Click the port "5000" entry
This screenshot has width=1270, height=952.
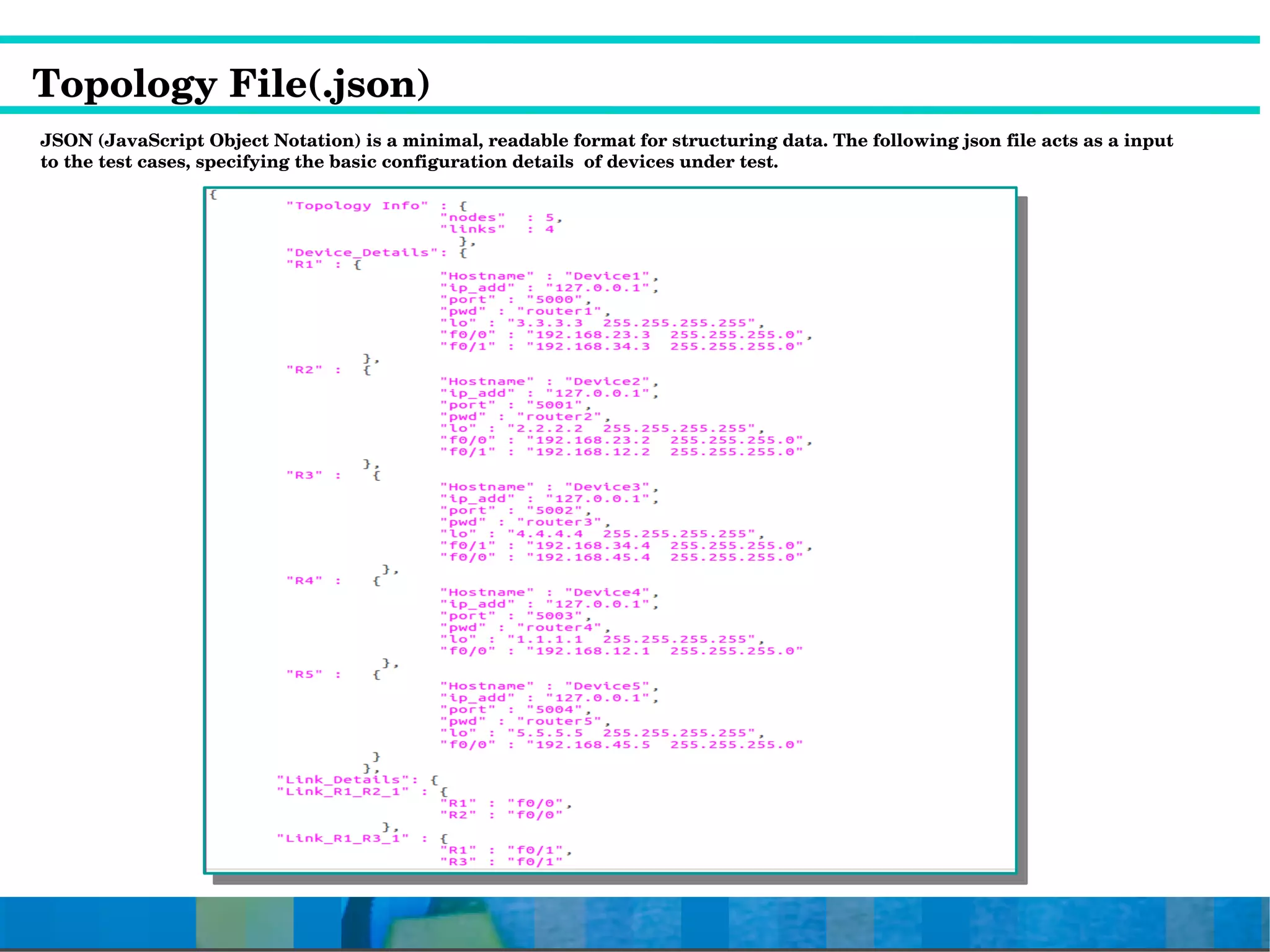(554, 300)
